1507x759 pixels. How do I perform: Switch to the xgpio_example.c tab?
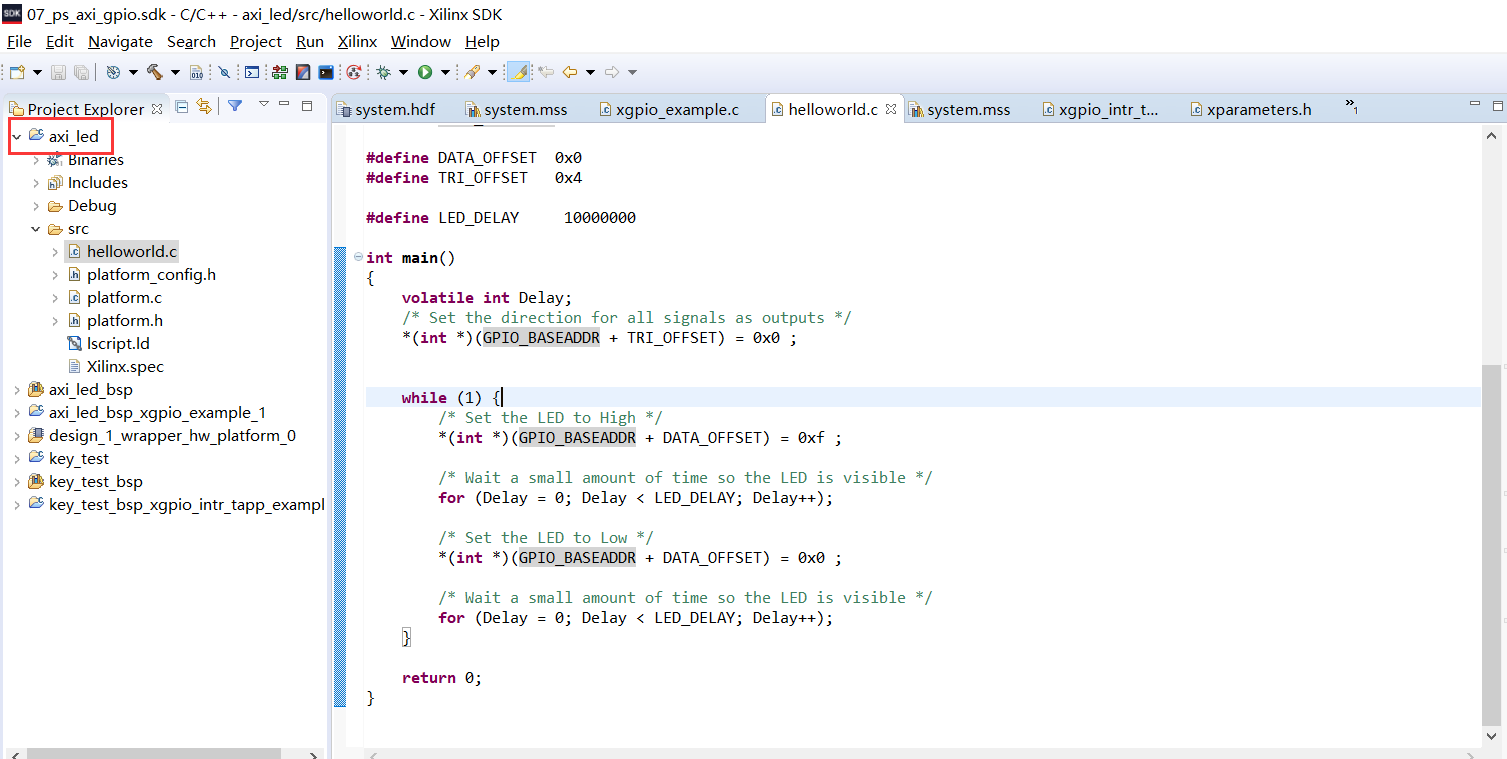tap(669, 110)
